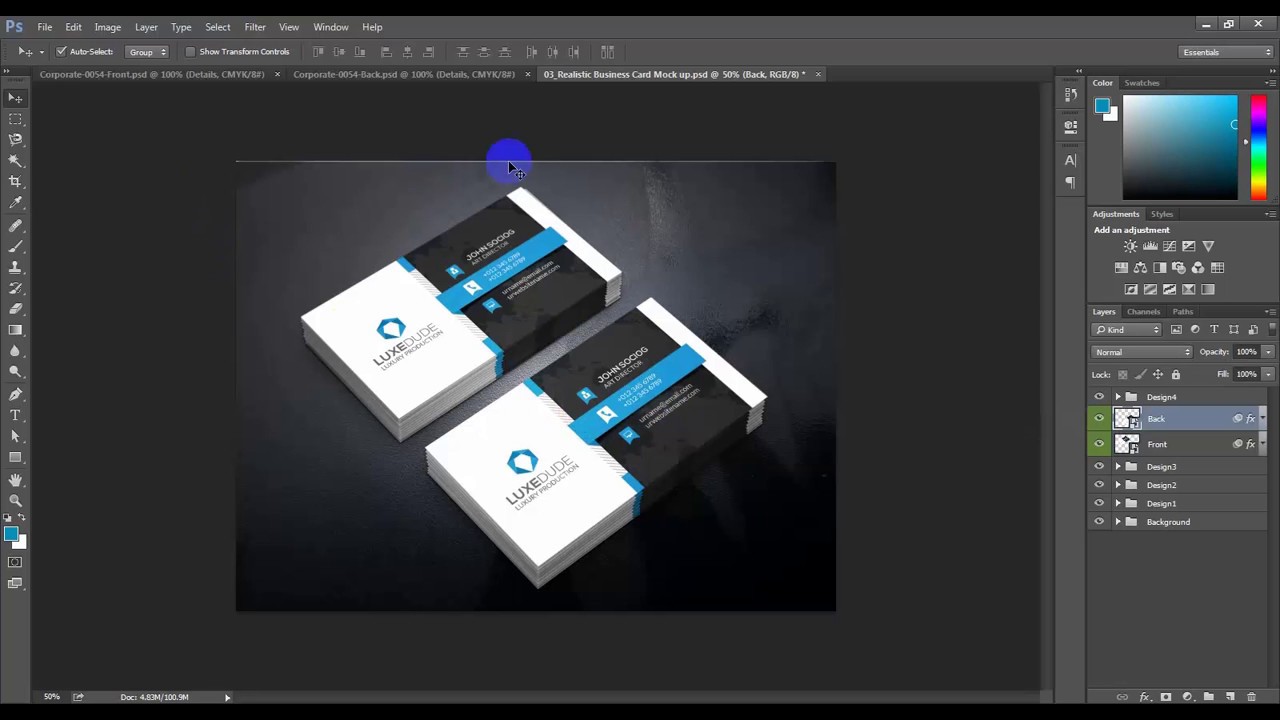Switch to Corporate-0054-Front.psd tab
1280x720 pixels.
[x=152, y=74]
